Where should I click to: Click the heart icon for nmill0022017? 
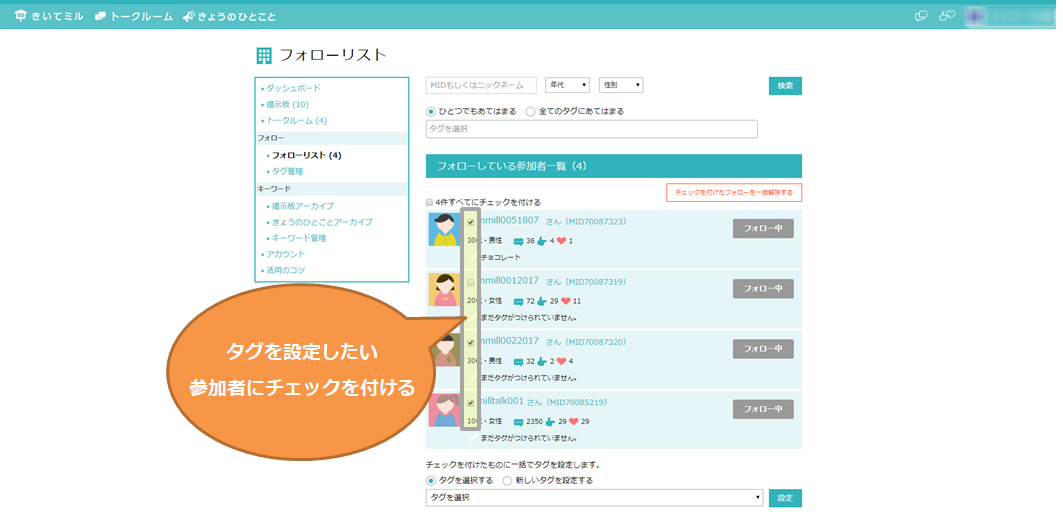point(562,361)
